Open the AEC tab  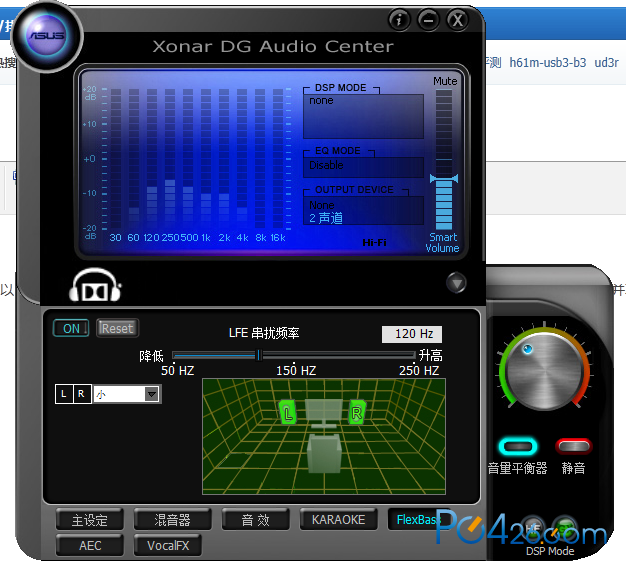90,545
